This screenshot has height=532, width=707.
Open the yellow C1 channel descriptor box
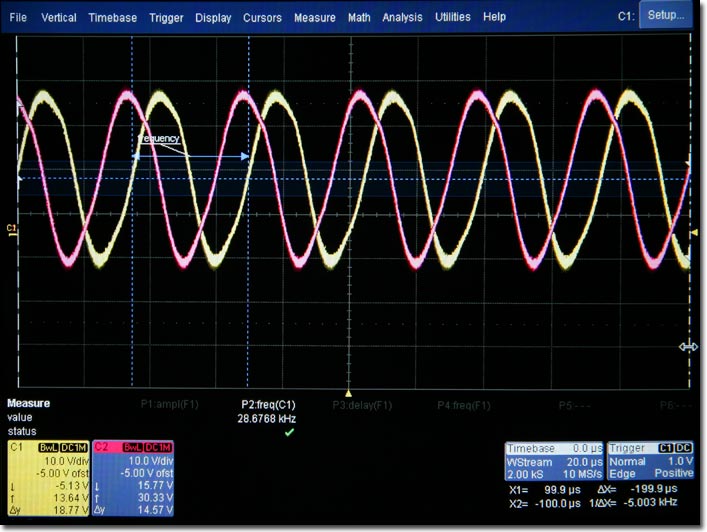tap(47, 478)
